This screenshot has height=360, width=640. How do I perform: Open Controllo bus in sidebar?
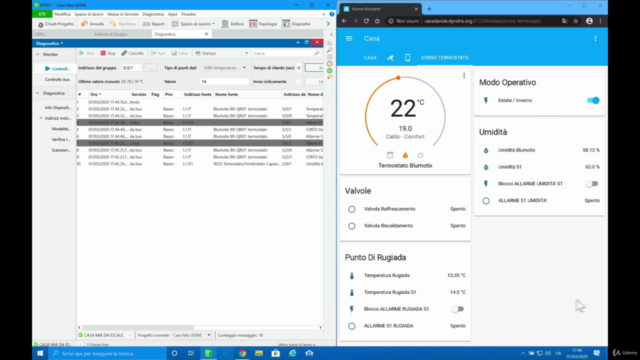[x=57, y=80]
